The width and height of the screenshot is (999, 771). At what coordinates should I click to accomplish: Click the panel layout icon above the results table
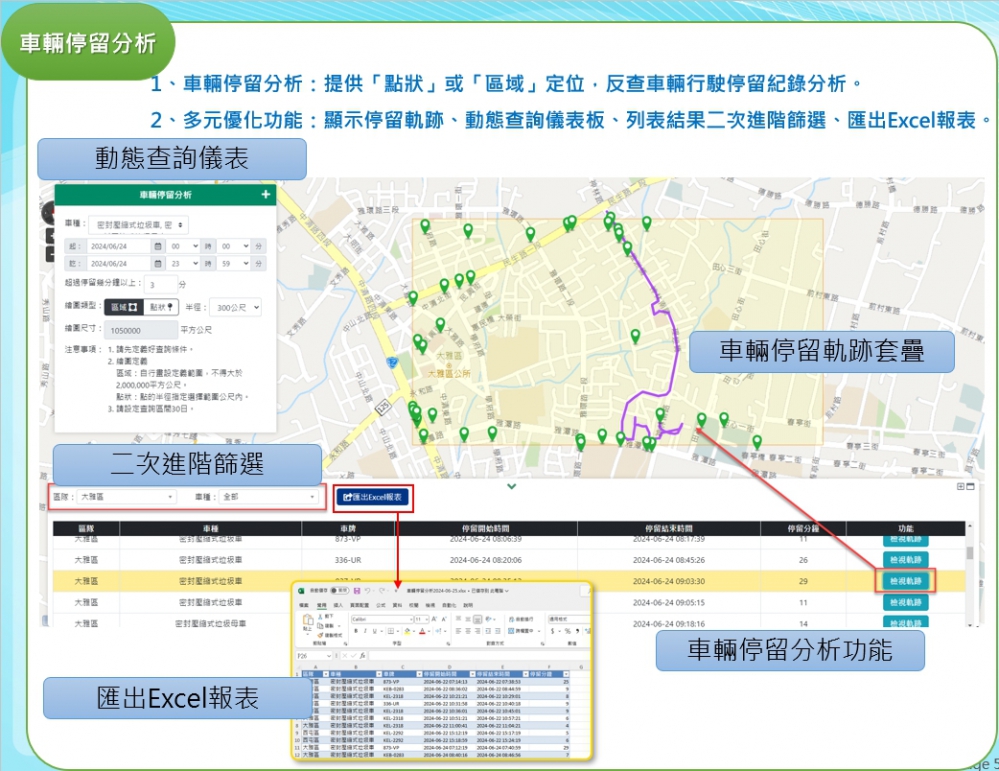point(964,487)
